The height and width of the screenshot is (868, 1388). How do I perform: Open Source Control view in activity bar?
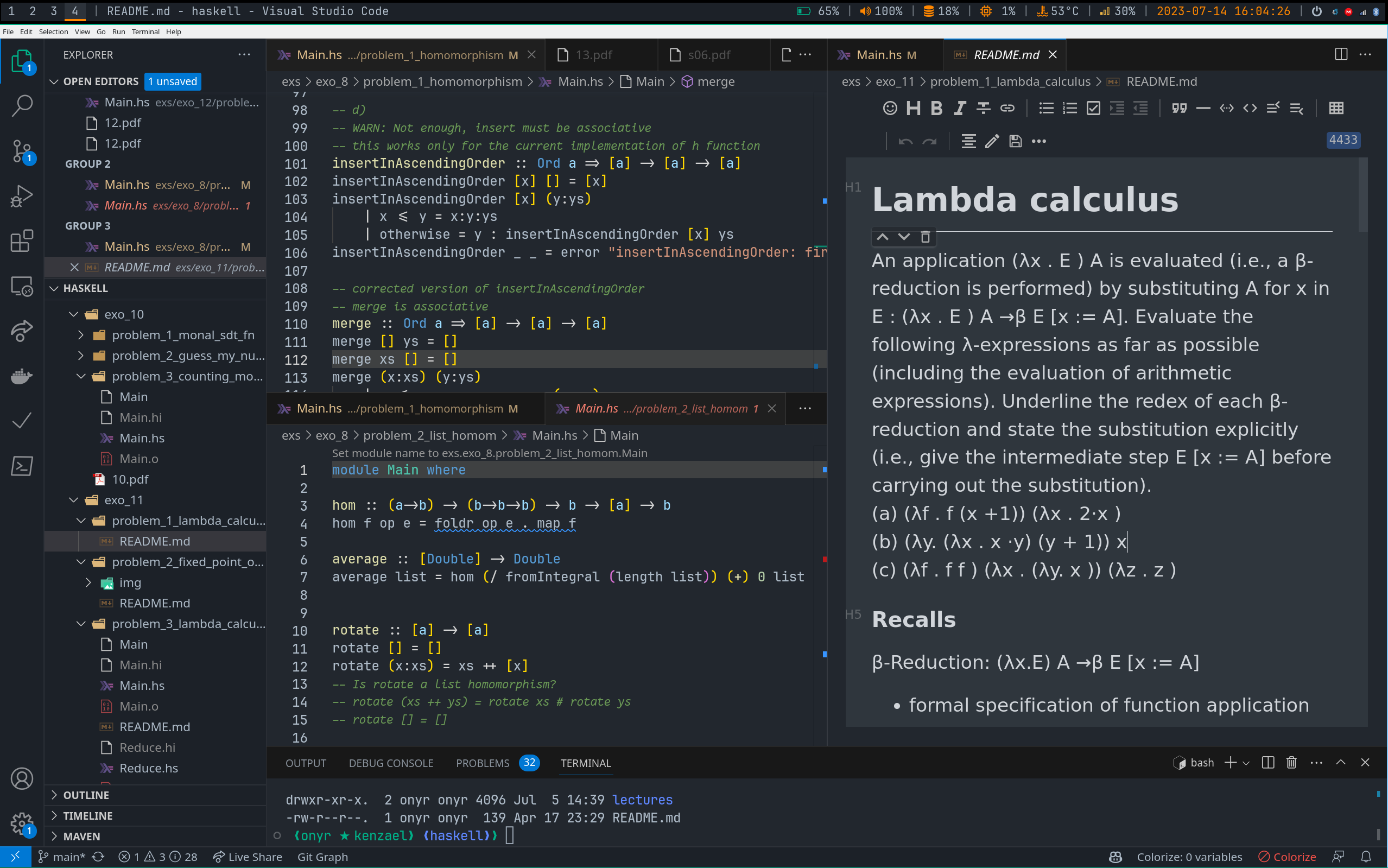pyautogui.click(x=22, y=151)
